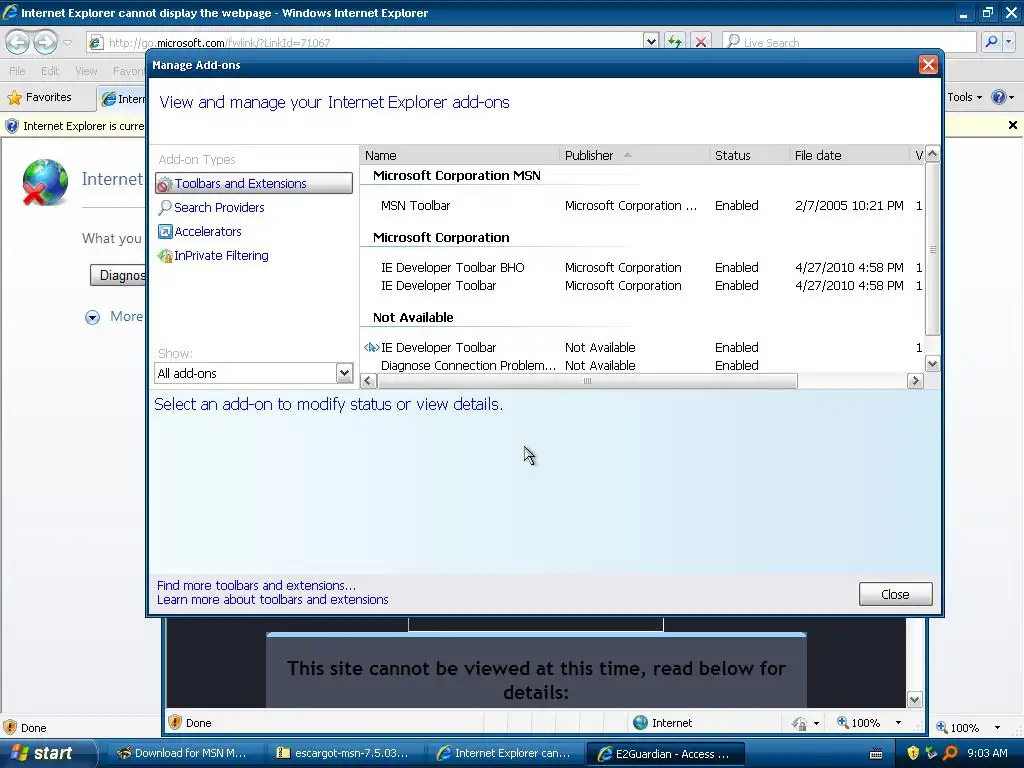Click the Favorites star button
Image resolution: width=1024 pixels, height=768 pixels.
click(x=39, y=97)
